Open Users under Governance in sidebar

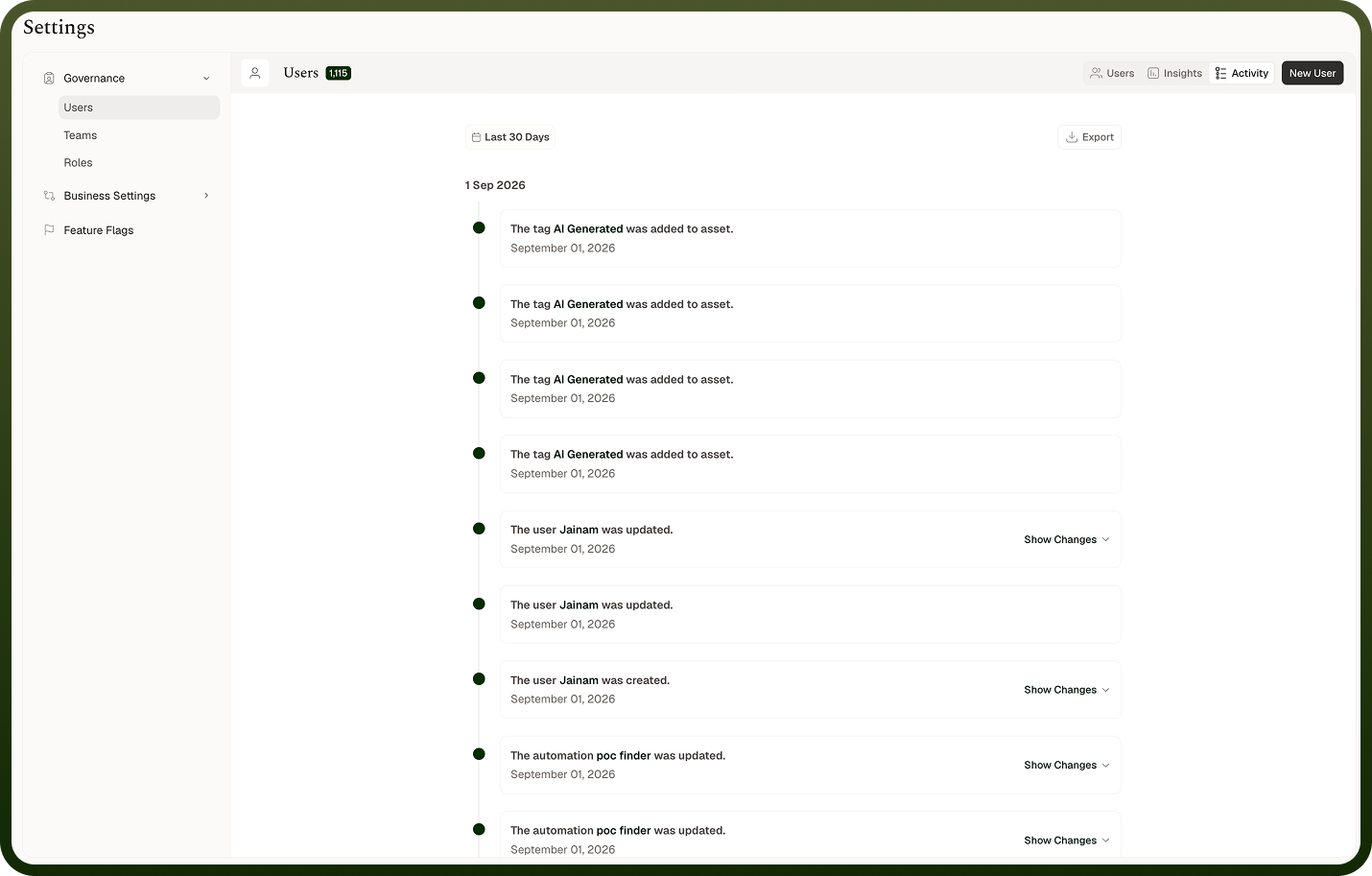click(139, 107)
